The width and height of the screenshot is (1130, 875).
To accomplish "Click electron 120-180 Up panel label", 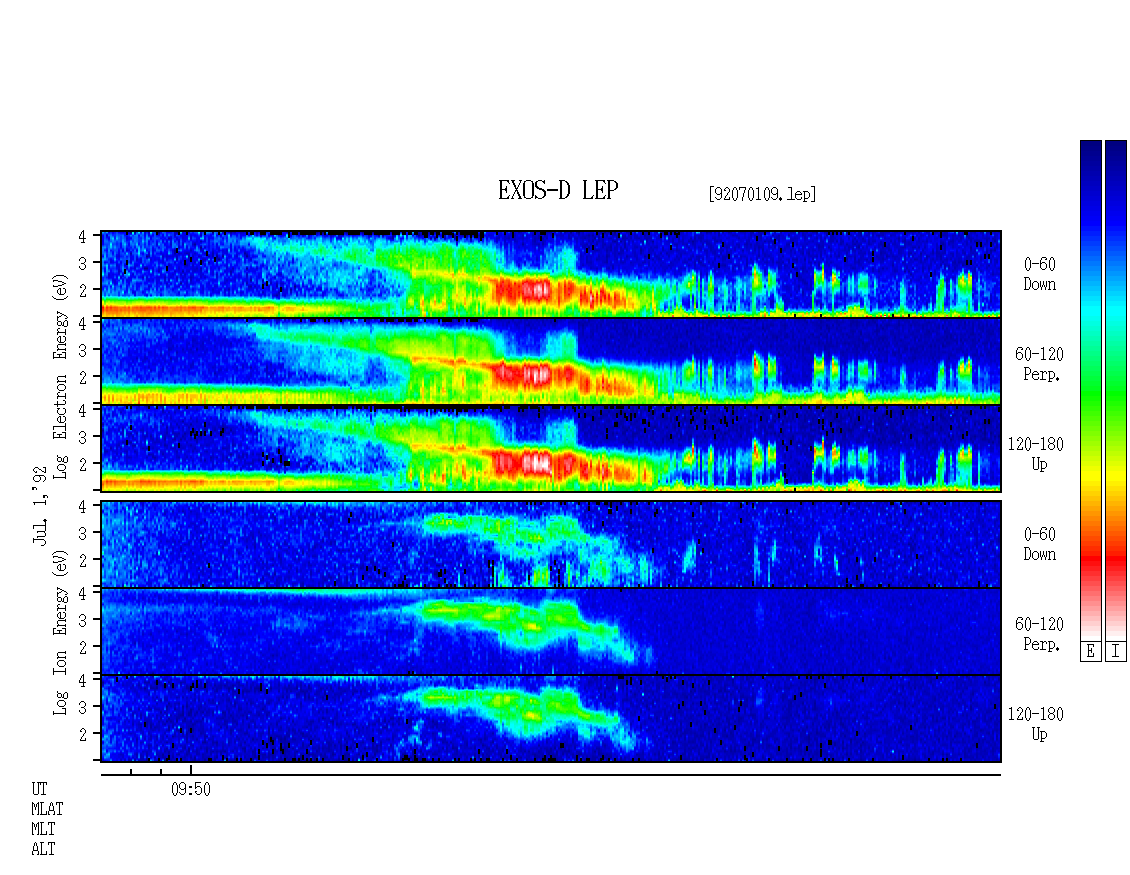I will 1036,454.
